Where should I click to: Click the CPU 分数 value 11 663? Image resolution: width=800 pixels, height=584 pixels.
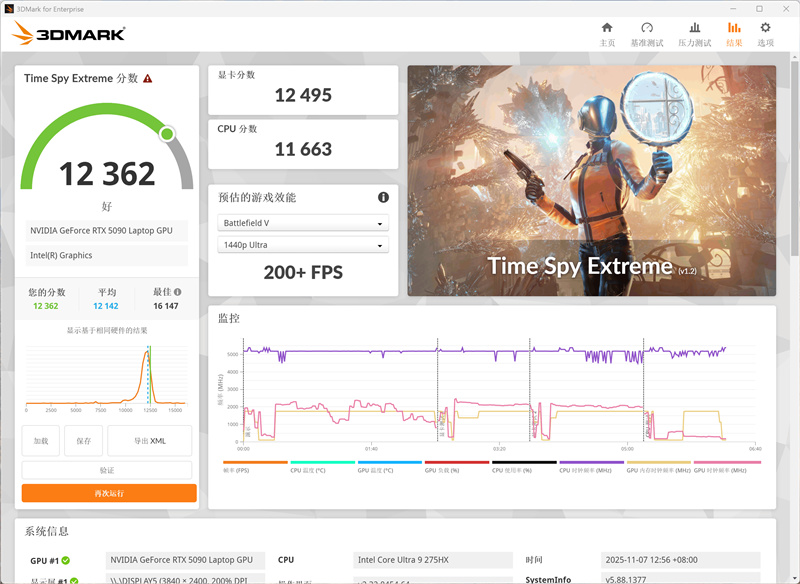point(303,149)
